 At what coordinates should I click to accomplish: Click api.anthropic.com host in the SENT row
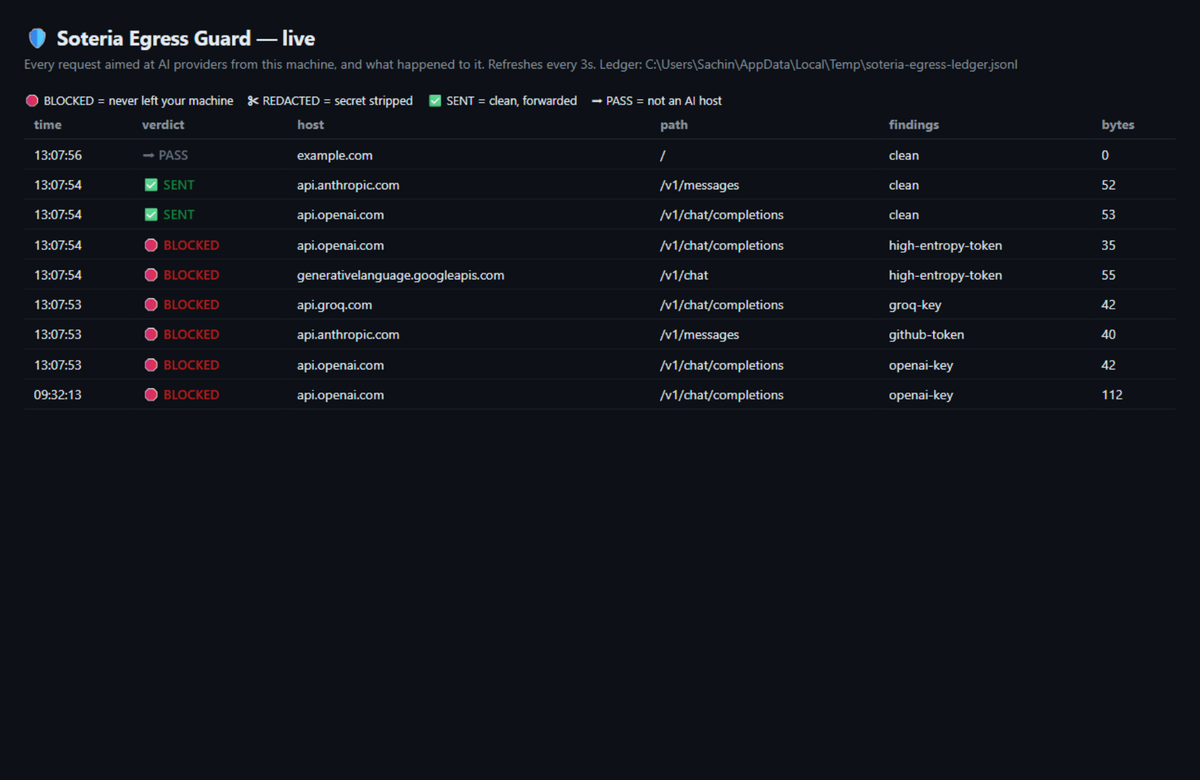point(348,185)
